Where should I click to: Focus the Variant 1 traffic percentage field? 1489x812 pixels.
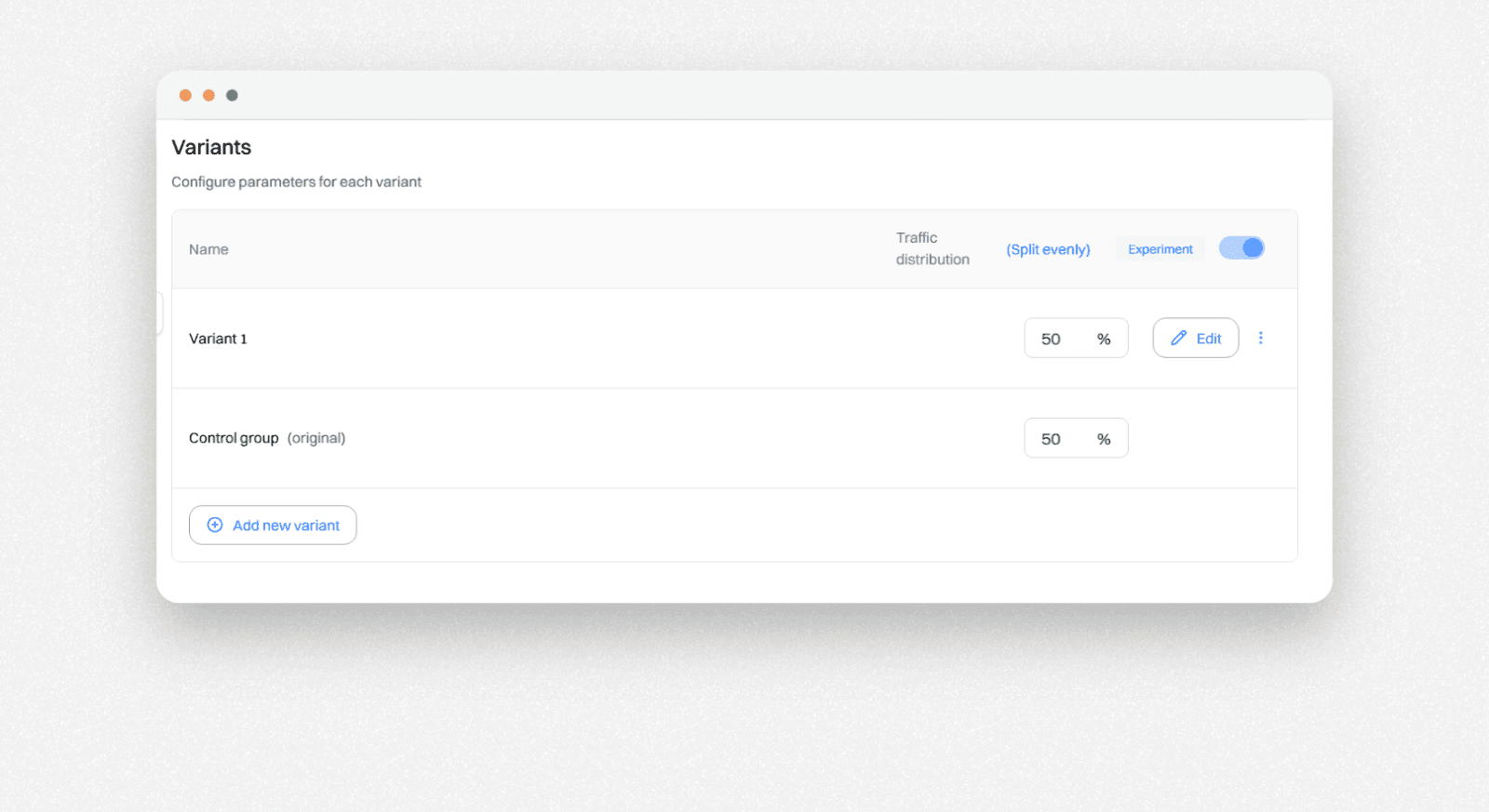1056,339
